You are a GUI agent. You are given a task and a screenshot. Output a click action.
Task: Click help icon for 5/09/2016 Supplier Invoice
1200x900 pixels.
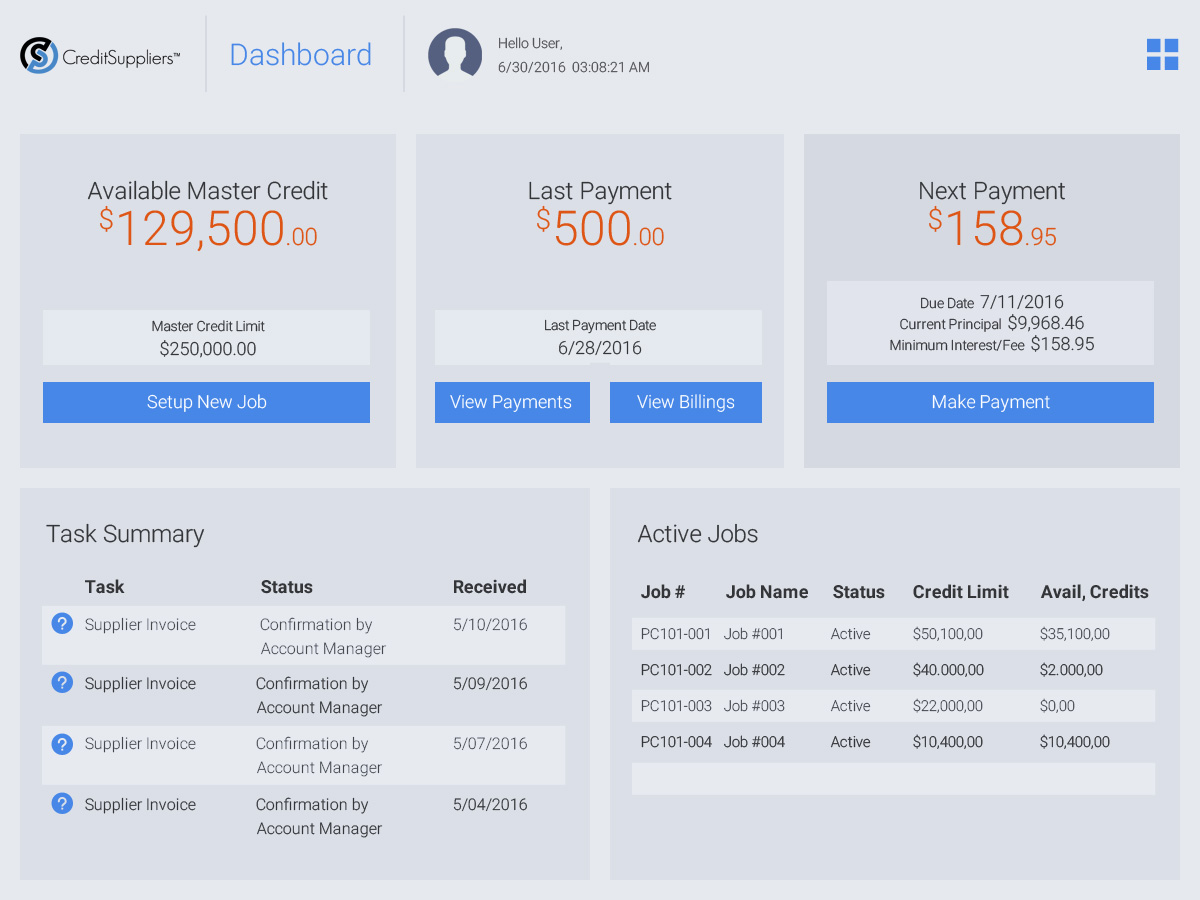point(62,683)
